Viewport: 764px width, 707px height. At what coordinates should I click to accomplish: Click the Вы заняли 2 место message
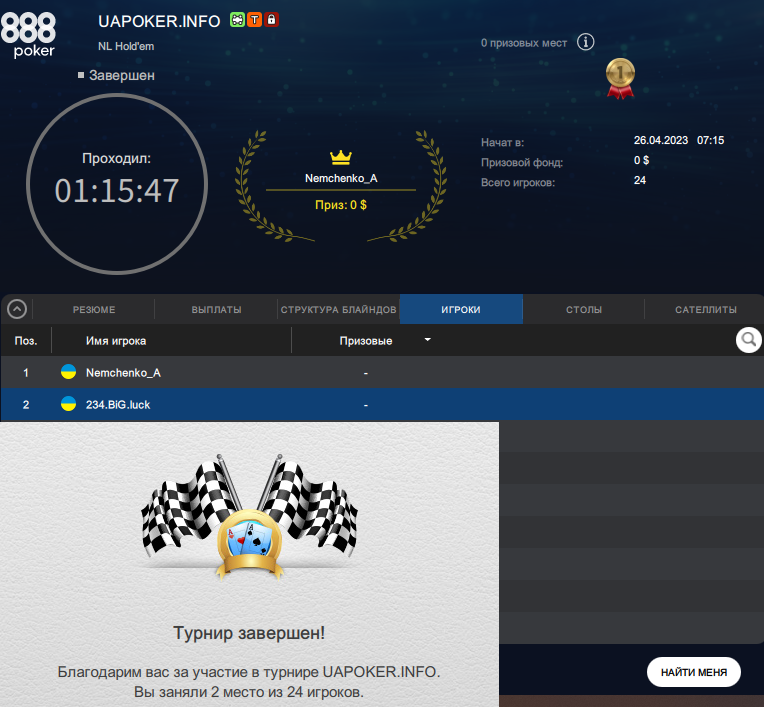[x=249, y=692]
